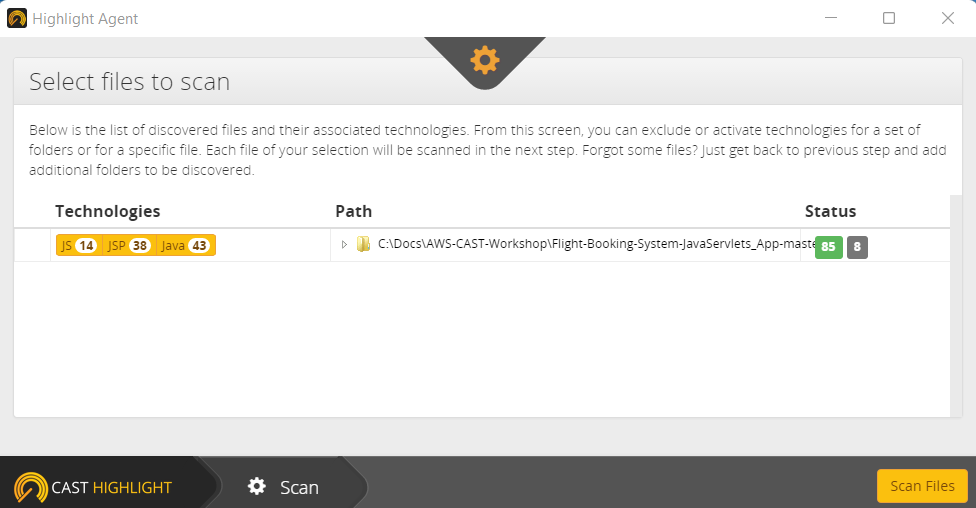The image size is (976, 508).
Task: Click the Highlight Agent title bar logo
Action: (x=17, y=18)
